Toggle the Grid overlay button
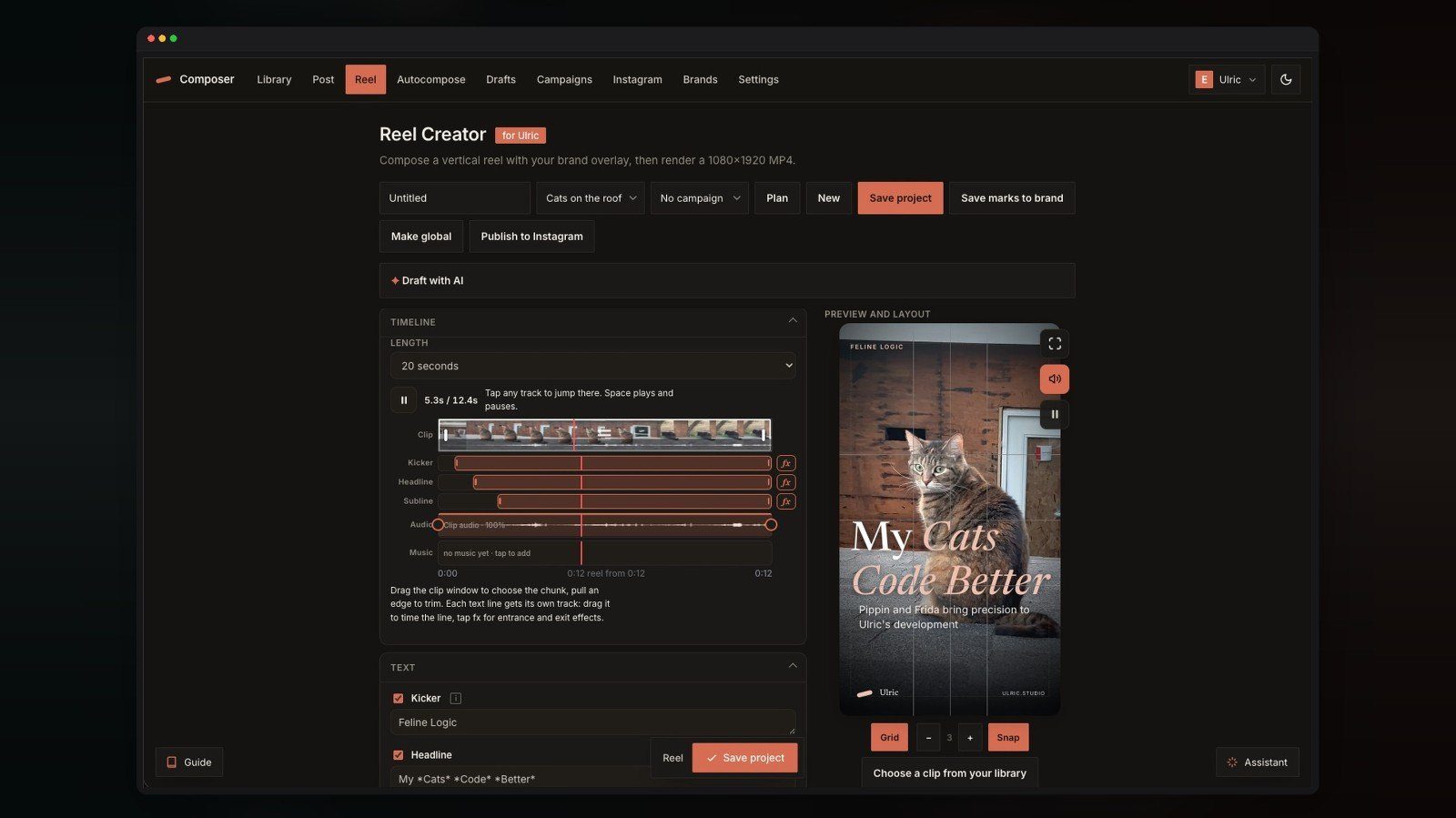 889,738
